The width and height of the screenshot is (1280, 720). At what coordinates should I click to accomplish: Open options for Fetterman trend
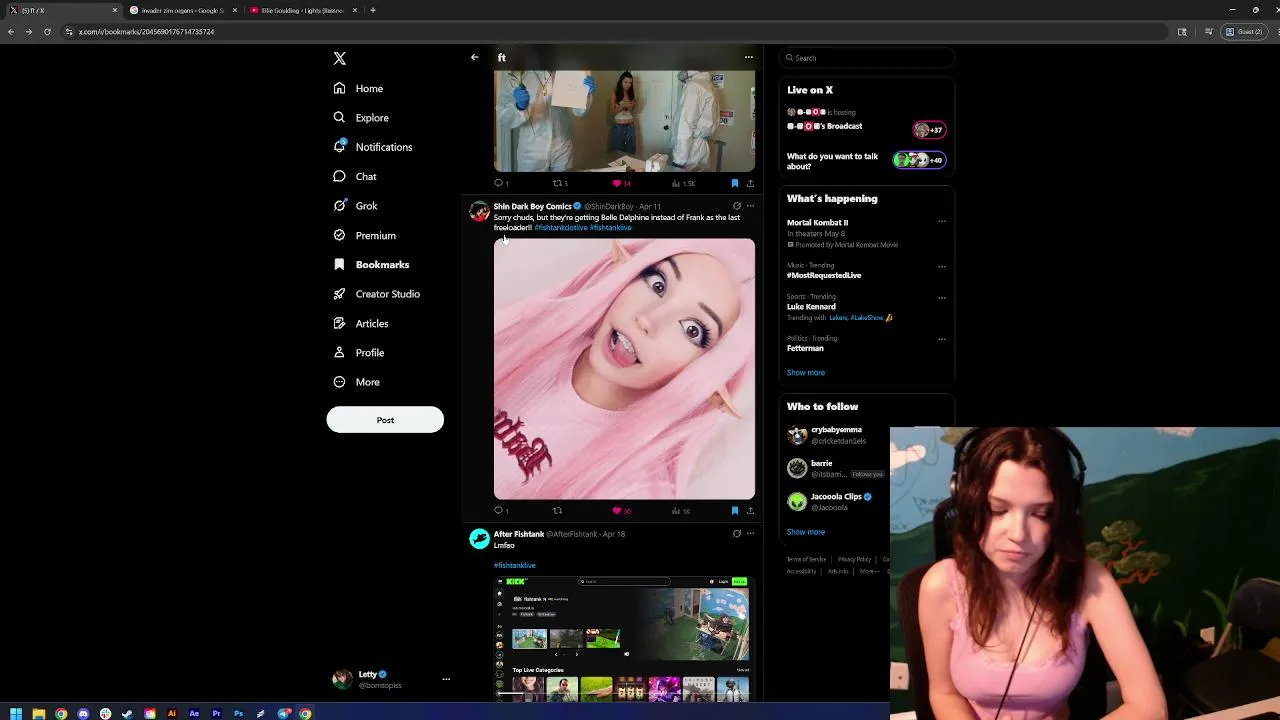pyautogui.click(x=942, y=339)
